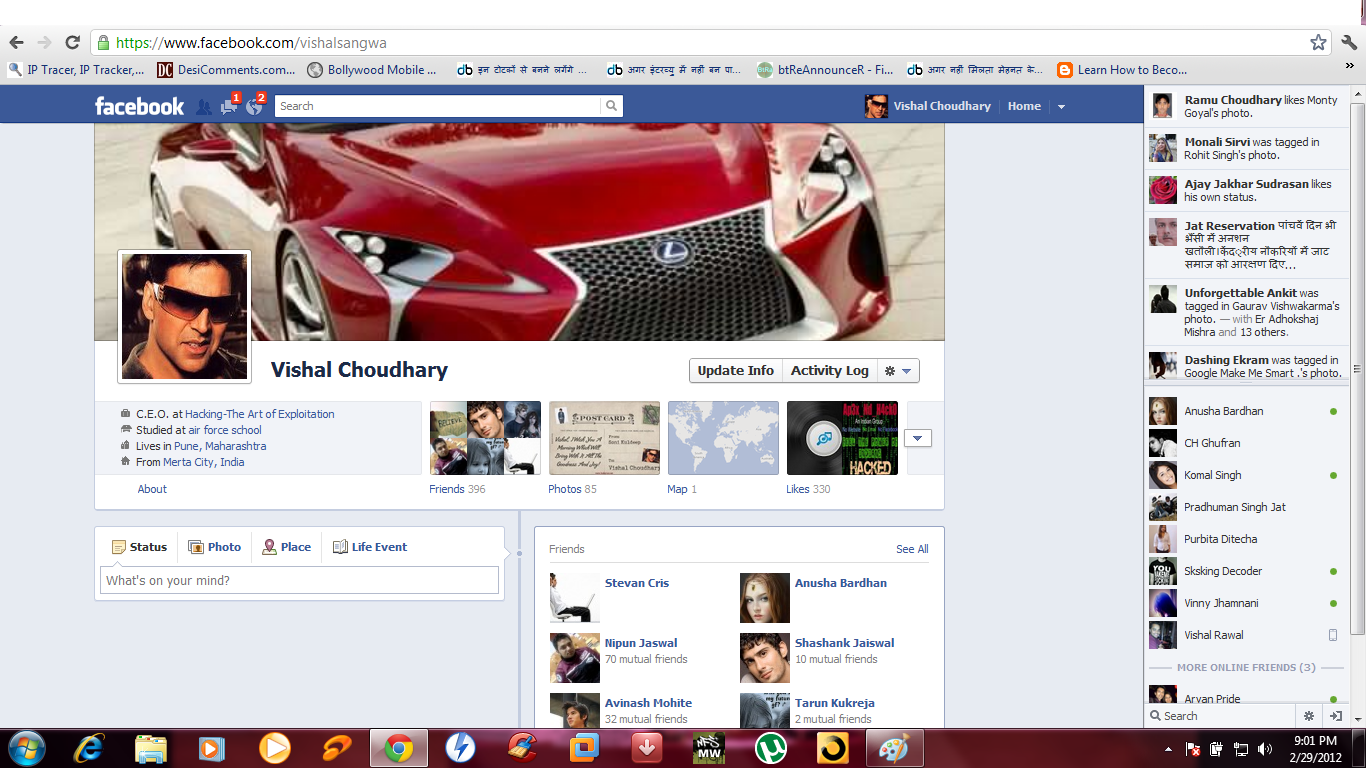
Task: Mute system volume from the tray speaker
Action: 1262,747
